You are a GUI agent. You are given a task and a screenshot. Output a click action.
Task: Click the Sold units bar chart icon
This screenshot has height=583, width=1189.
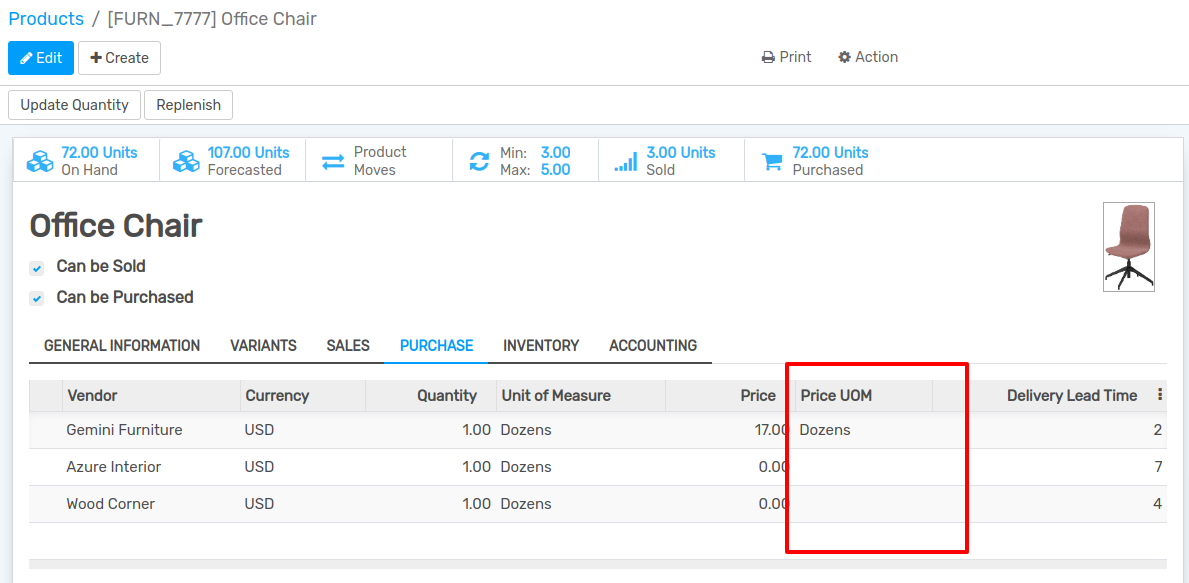(x=625, y=159)
